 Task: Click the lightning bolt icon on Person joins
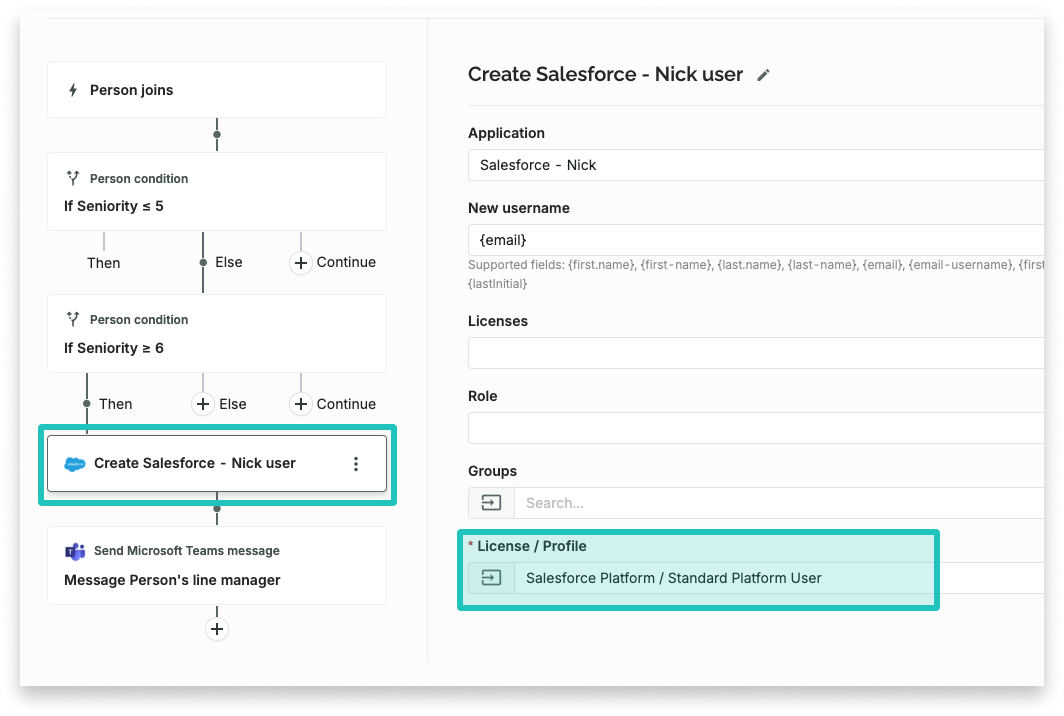coord(75,89)
